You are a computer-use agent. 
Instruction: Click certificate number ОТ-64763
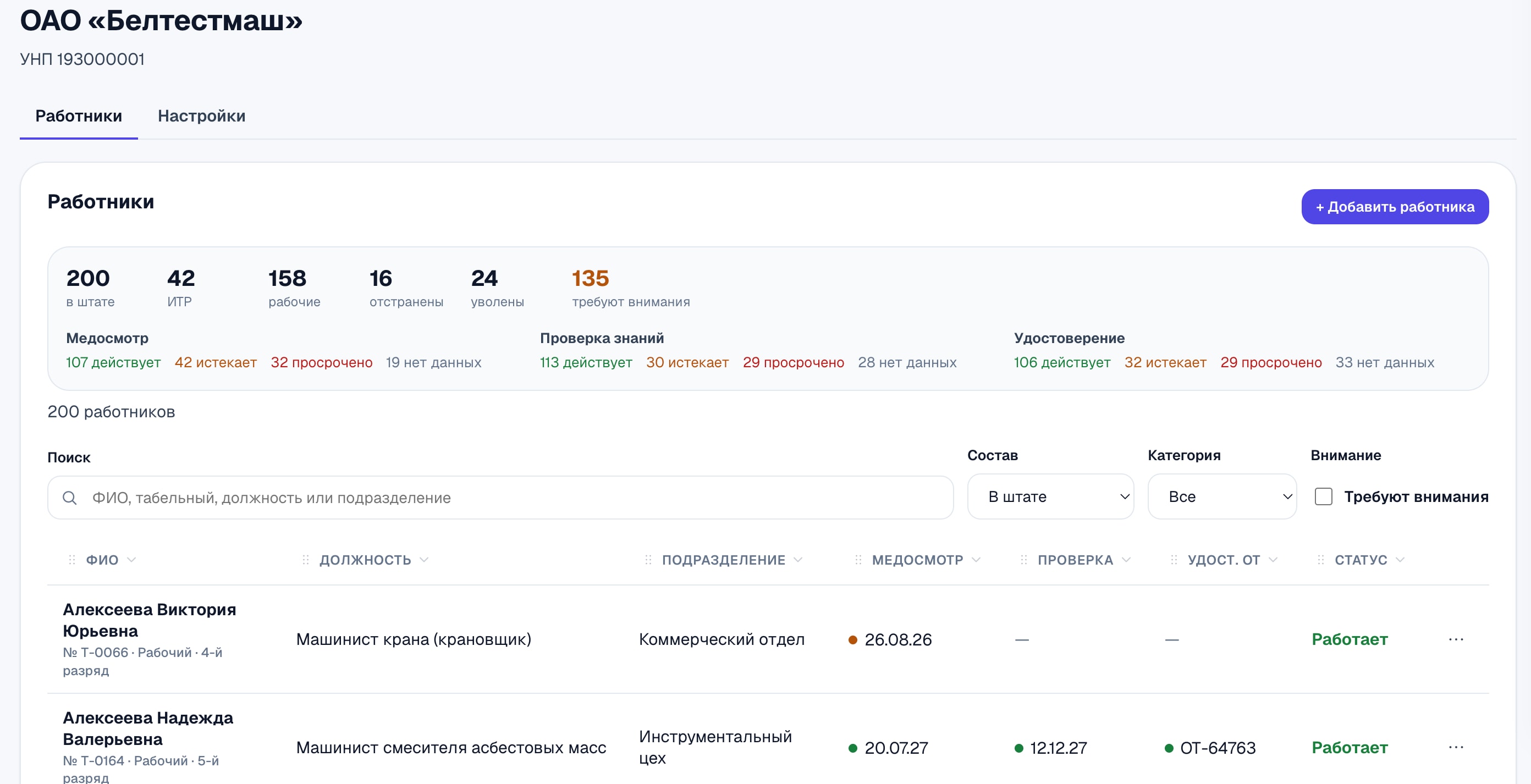point(1218,748)
